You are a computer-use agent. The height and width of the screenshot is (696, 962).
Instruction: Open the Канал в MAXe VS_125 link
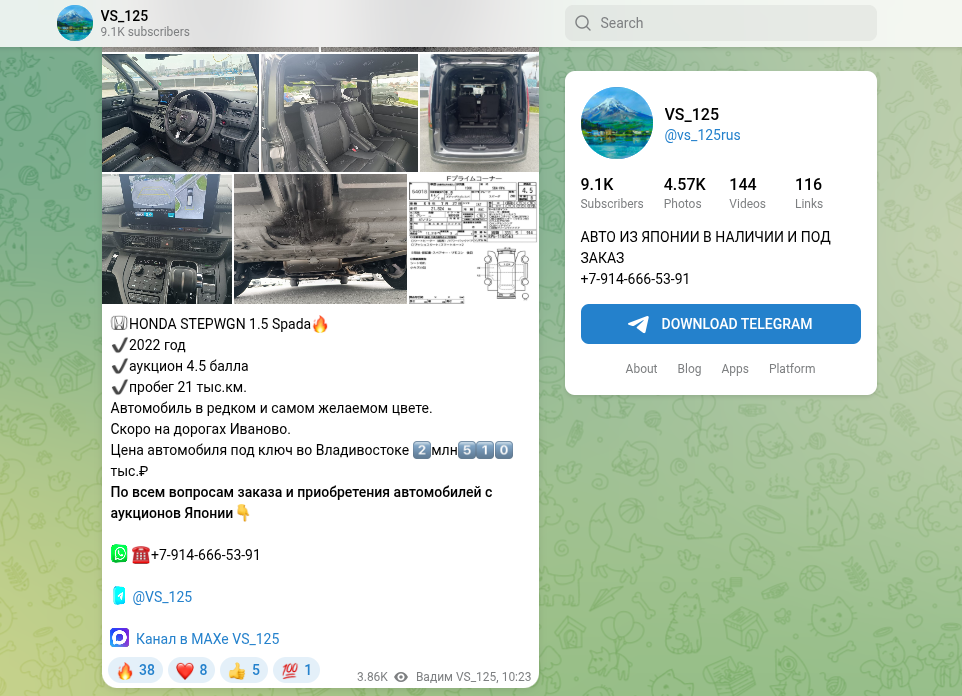(207, 639)
